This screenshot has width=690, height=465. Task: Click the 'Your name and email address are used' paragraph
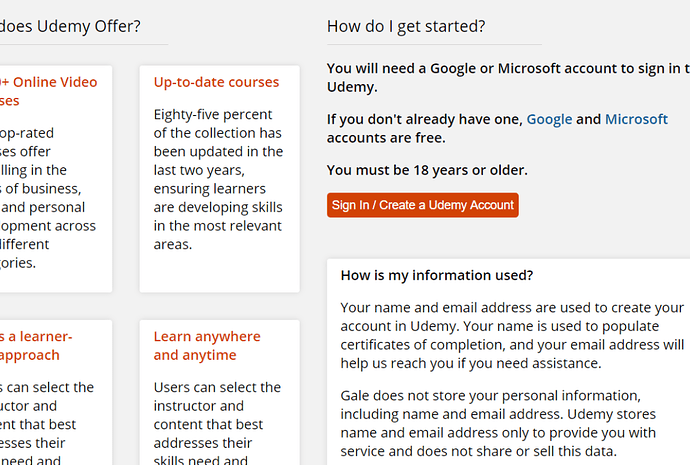click(512, 335)
